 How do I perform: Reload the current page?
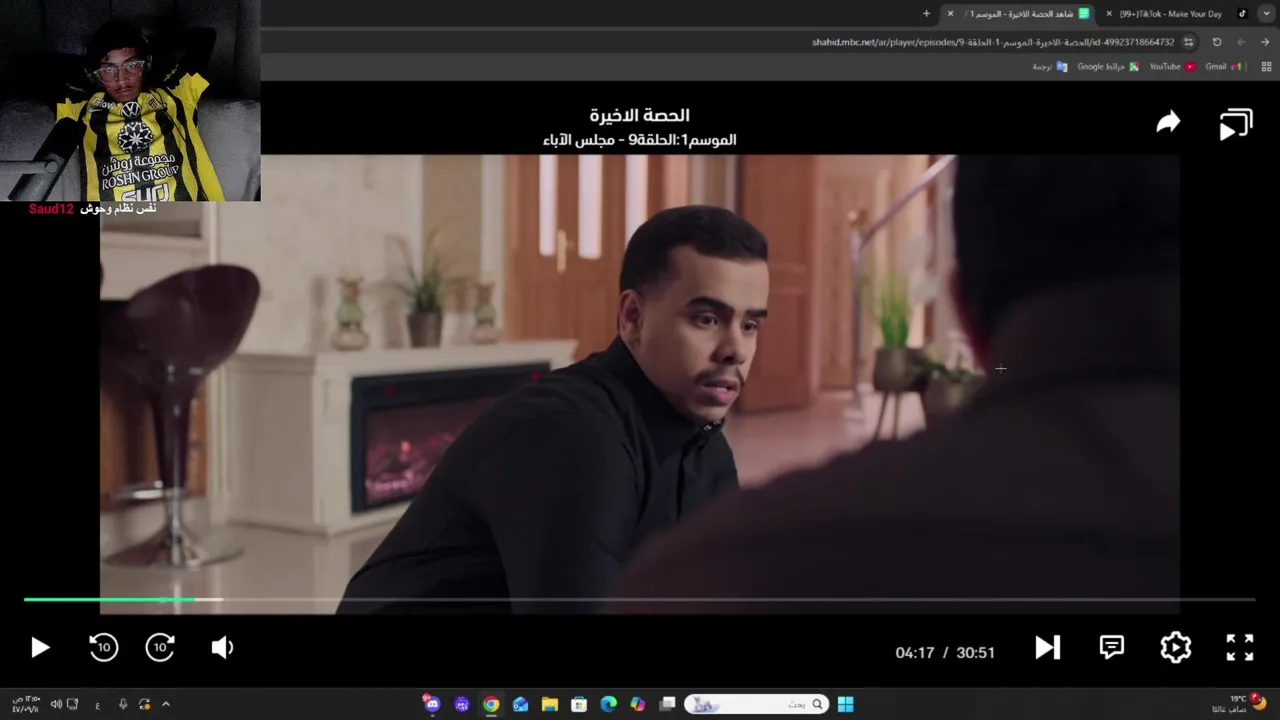1217,42
